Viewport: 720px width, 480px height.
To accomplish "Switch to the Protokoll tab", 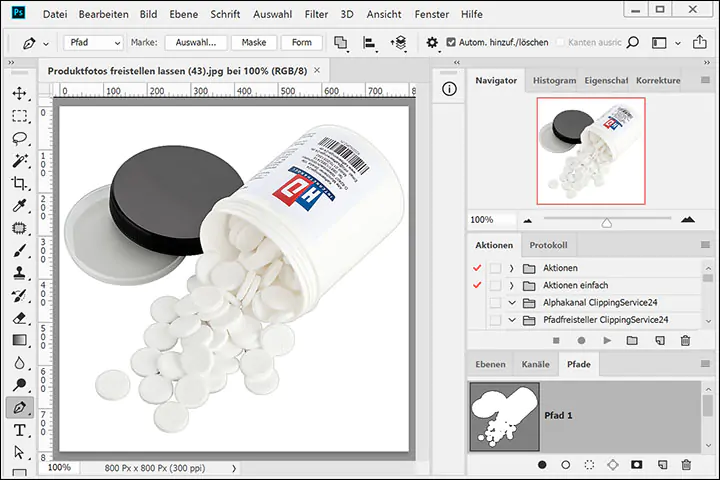I will point(548,245).
